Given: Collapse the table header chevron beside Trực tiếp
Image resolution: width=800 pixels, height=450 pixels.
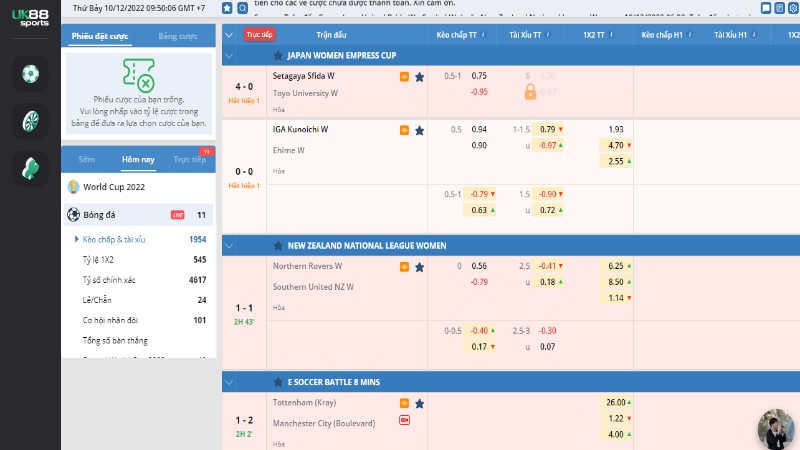Looking at the screenshot, I should pyautogui.click(x=229, y=35).
